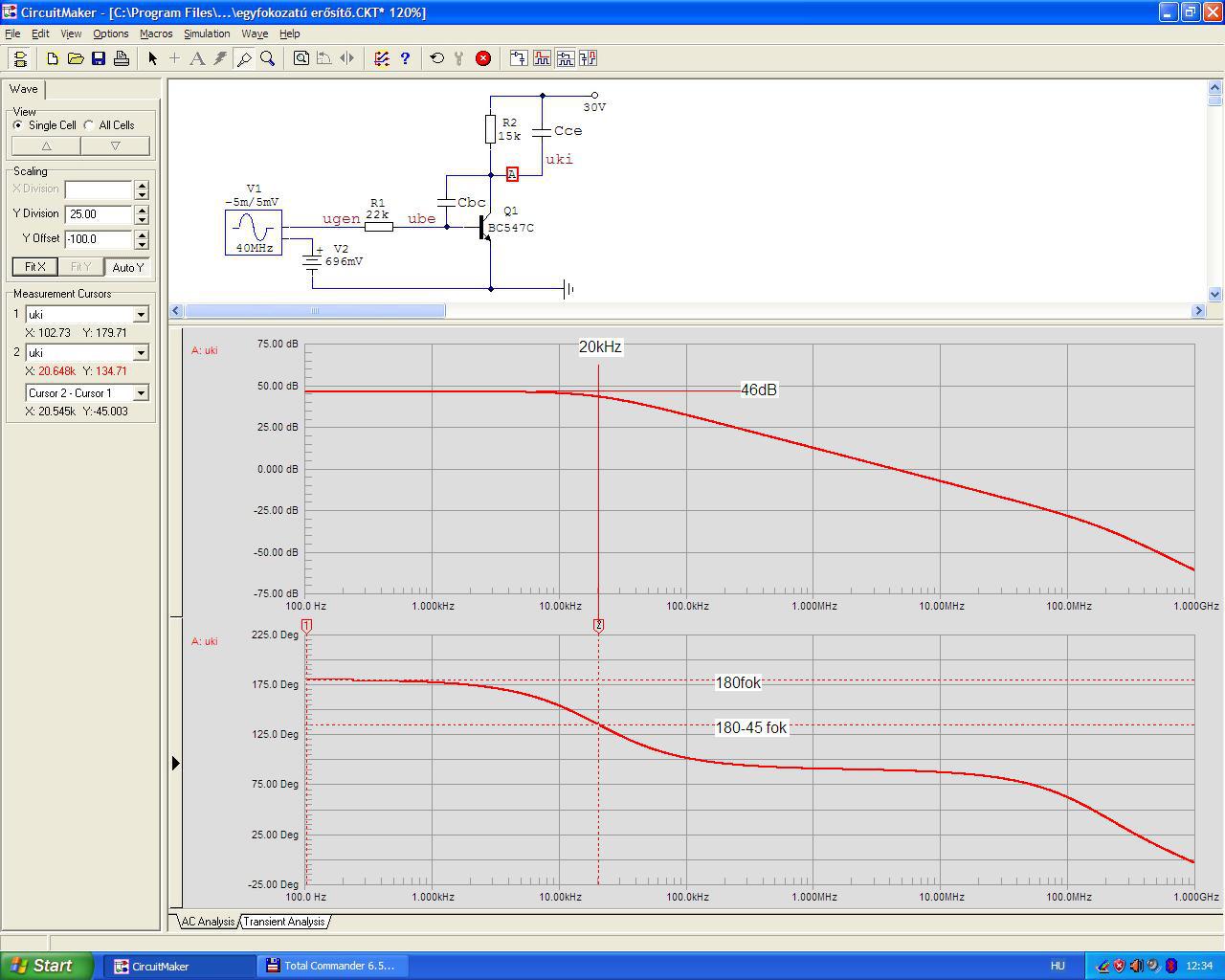Move view up with triangle button
Viewport: 1225px width, 980px height.
click(x=46, y=146)
